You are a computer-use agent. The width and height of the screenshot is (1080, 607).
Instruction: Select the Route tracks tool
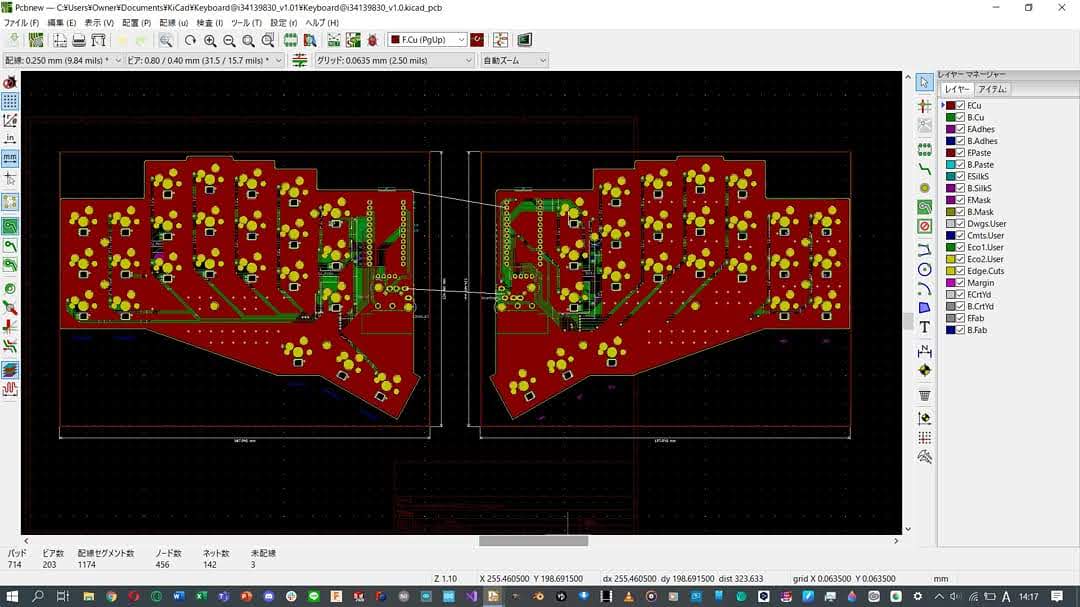pyautogui.click(x=925, y=170)
